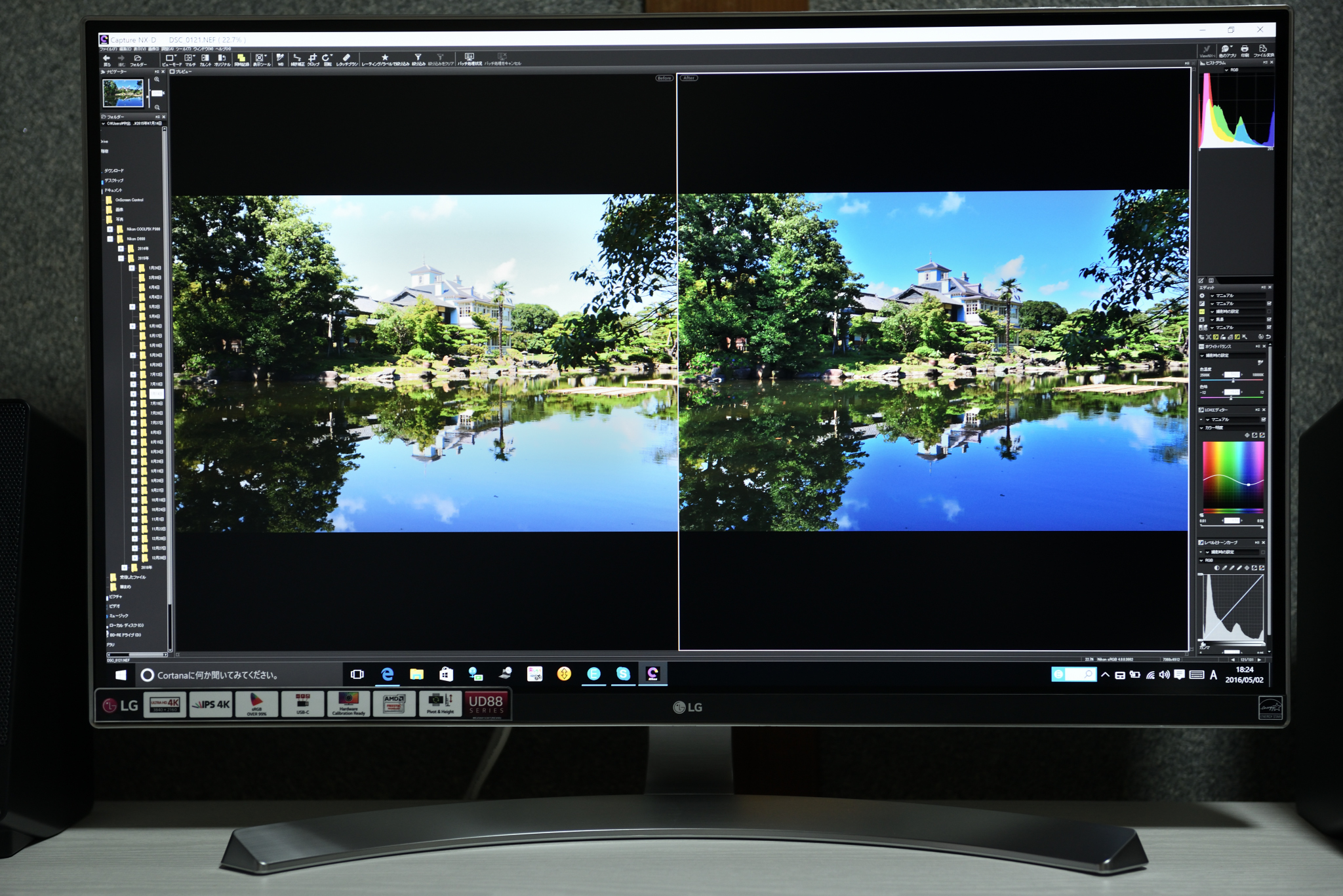1343x896 pixels.
Task: Click the eyedropper in White Balance panel
Action: 1260,362
